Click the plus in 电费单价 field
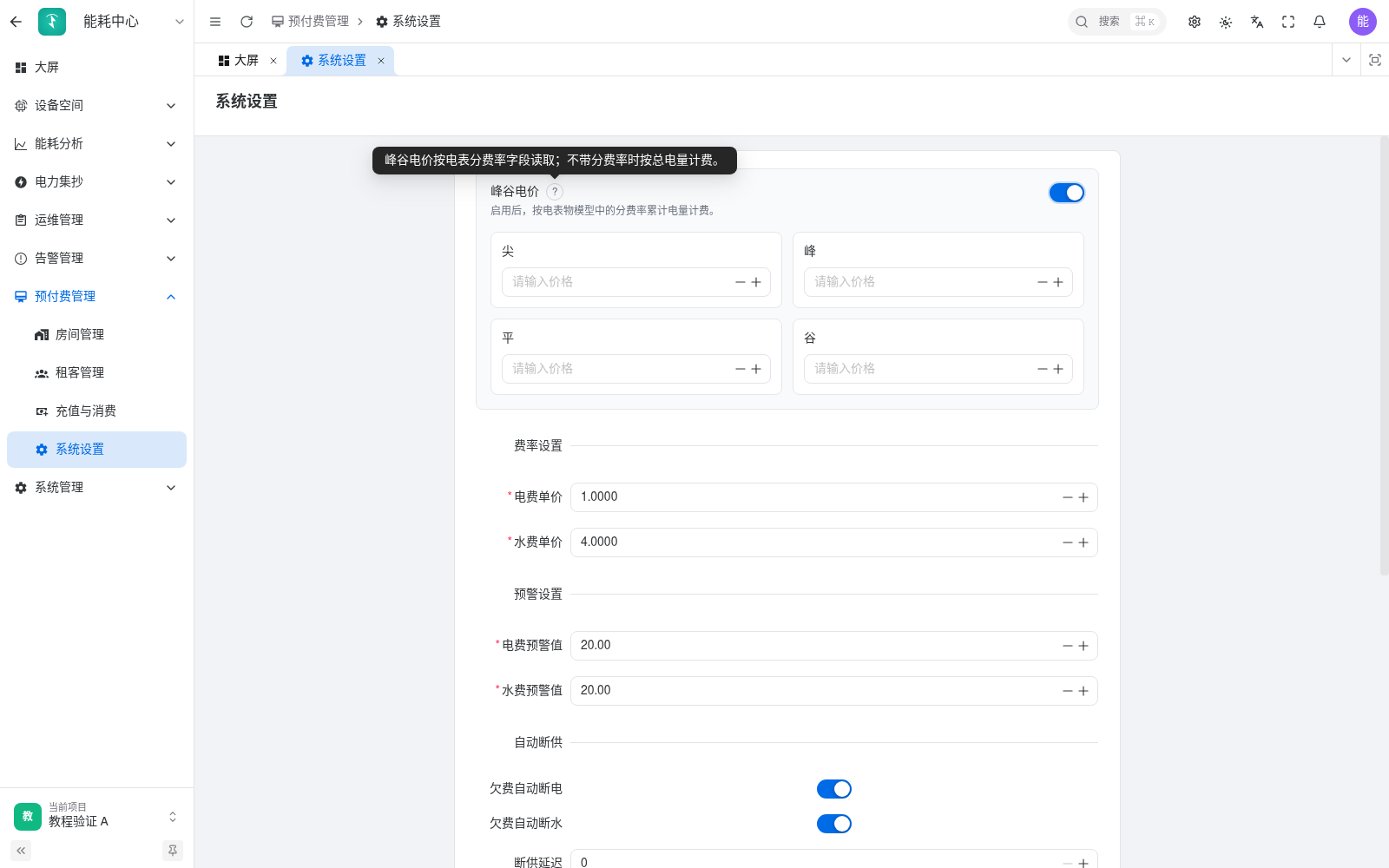Screen dimensions: 1389x868 click(1083, 497)
